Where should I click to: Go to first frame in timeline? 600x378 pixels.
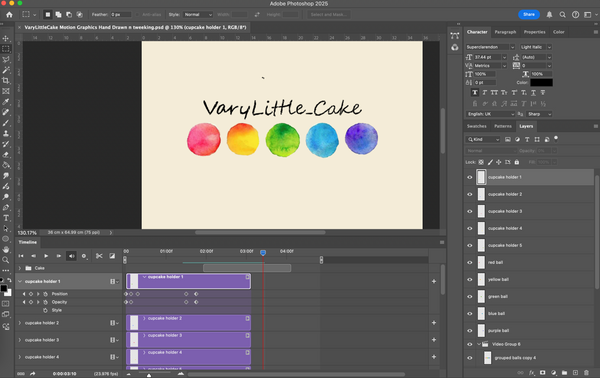click(21, 256)
